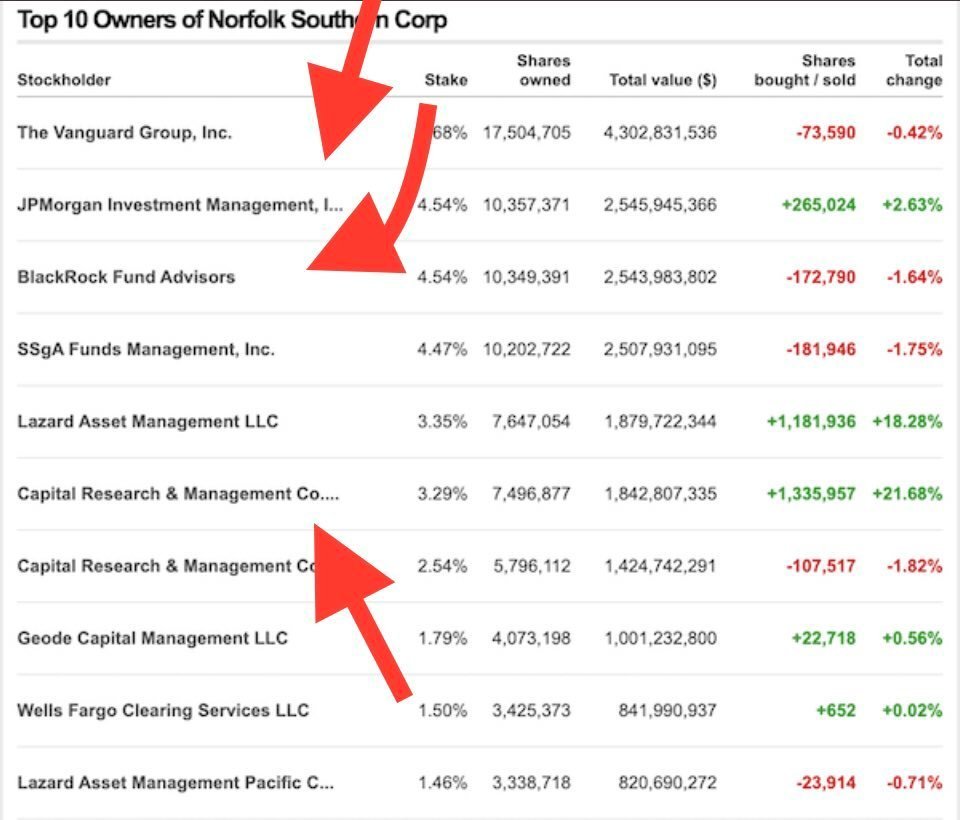This screenshot has width=960, height=820.
Task: Select Capital Research row with 3.29% stake
Action: [178, 494]
